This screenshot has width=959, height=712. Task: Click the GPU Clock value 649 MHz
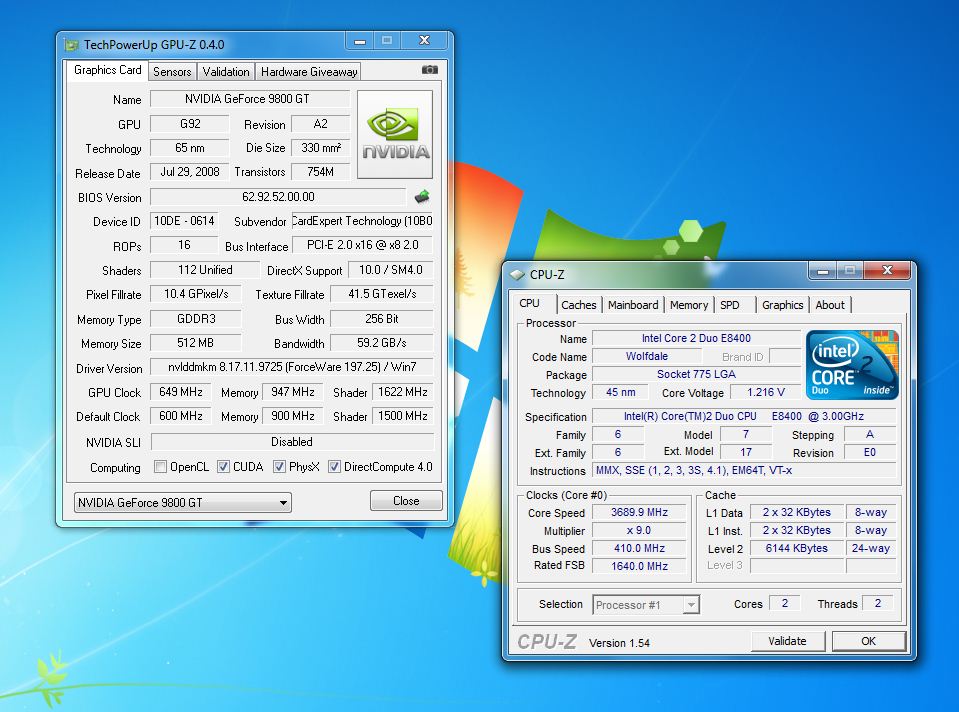180,392
